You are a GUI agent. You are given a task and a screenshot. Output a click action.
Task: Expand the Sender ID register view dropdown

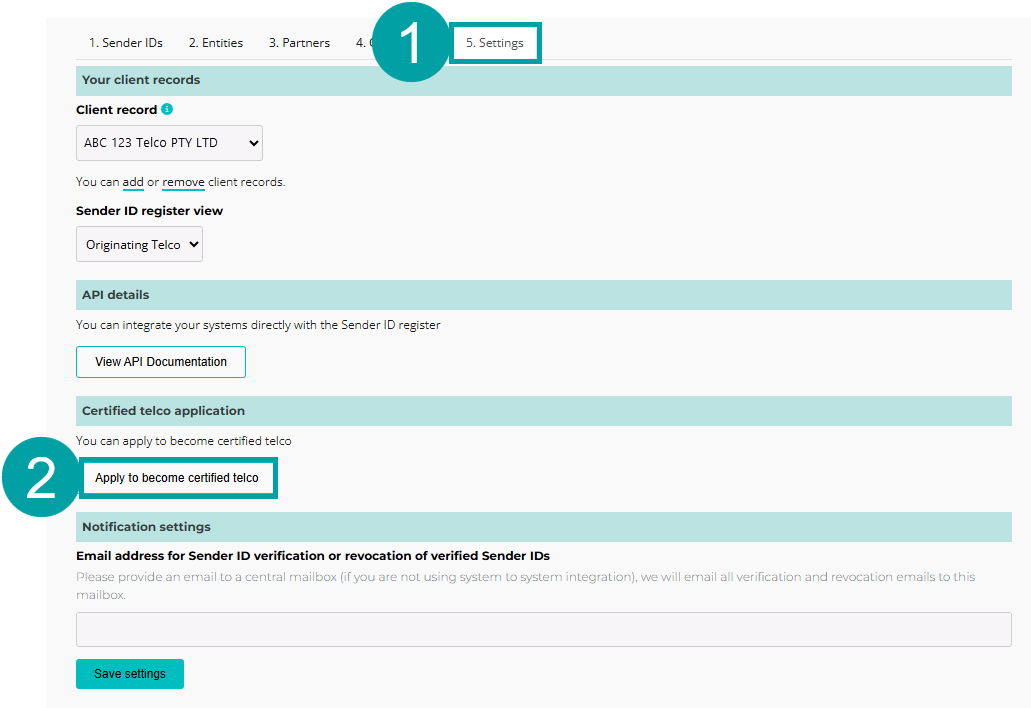pyautogui.click(x=139, y=244)
